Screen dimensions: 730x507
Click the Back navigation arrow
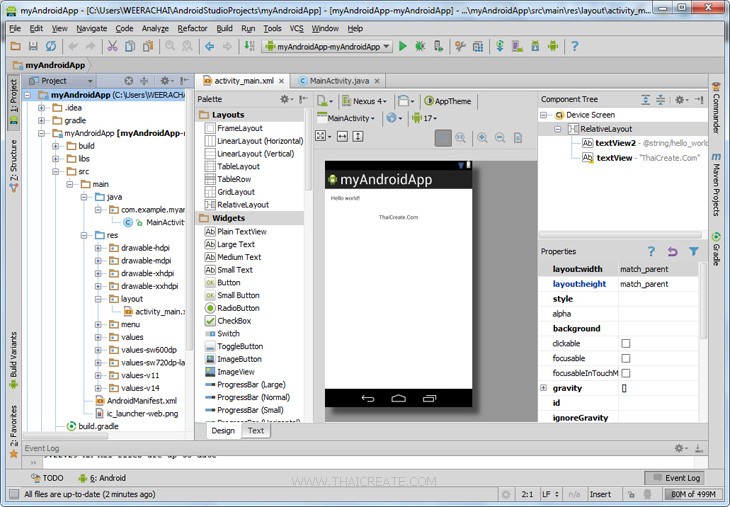click(x=210, y=46)
